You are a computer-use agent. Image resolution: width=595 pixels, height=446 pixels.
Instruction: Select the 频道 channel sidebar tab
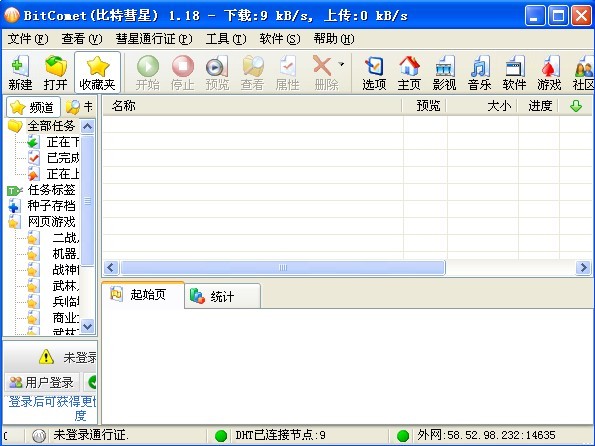33,107
